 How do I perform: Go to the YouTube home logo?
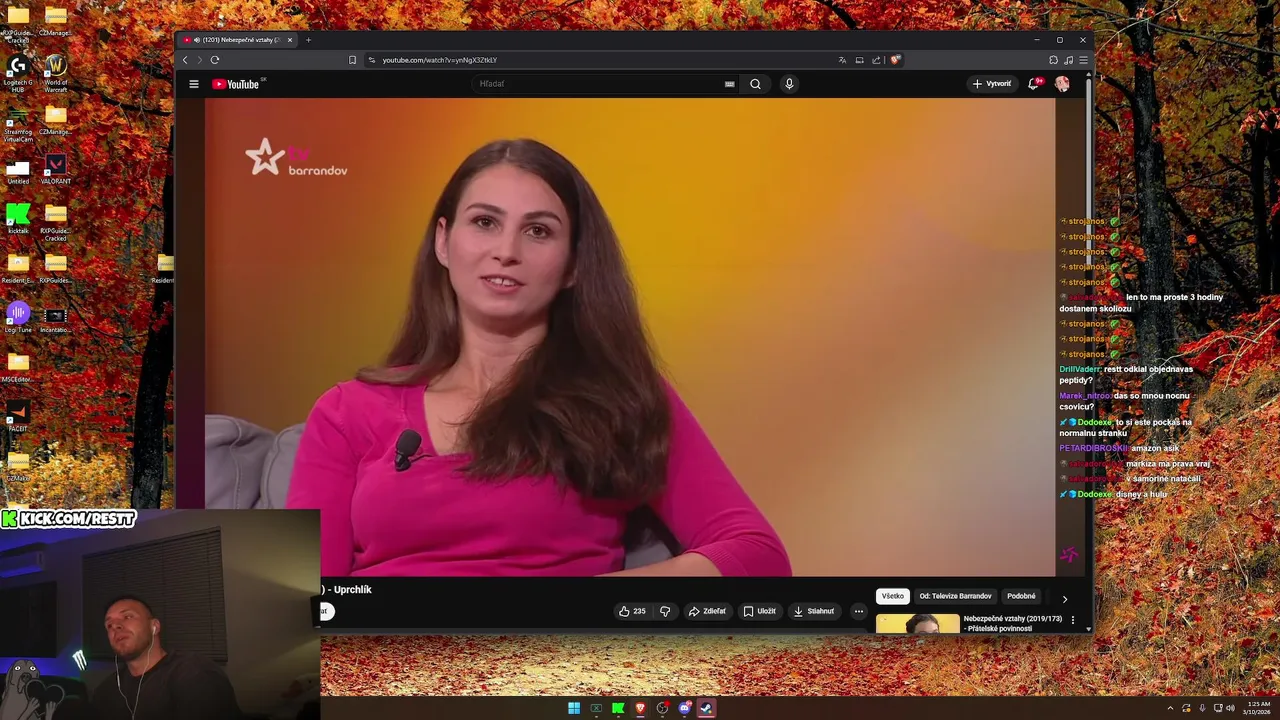click(x=236, y=84)
